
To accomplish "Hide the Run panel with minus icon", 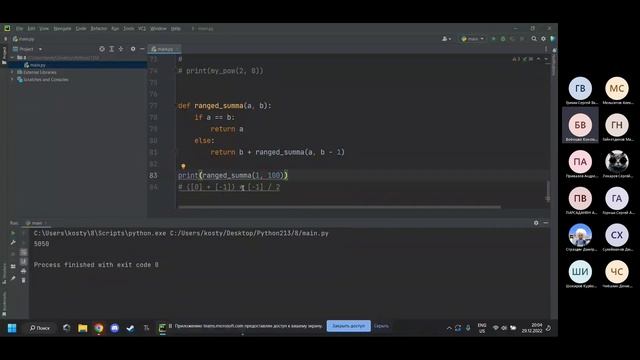I will (546, 223).
